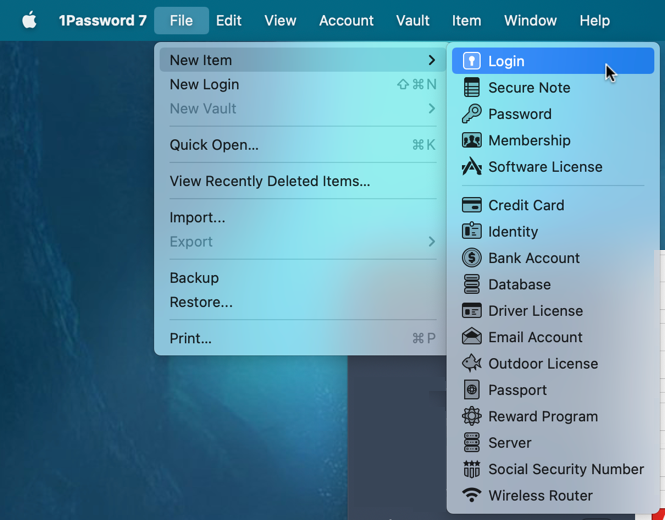
Task: Pick Server label text
Action: pos(510,443)
